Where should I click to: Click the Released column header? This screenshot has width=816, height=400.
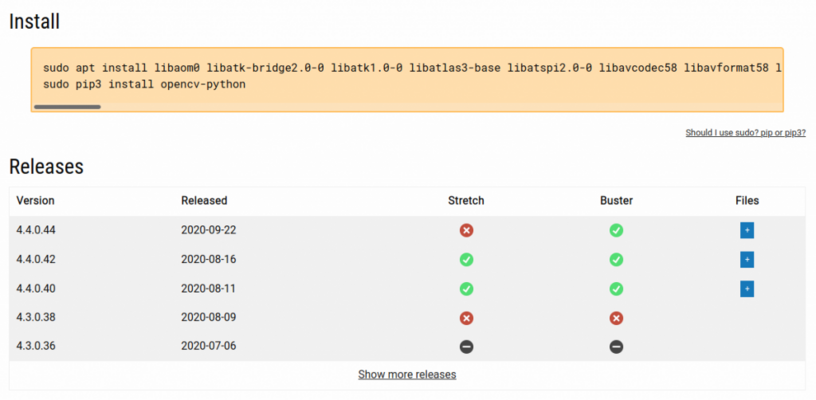tap(204, 201)
